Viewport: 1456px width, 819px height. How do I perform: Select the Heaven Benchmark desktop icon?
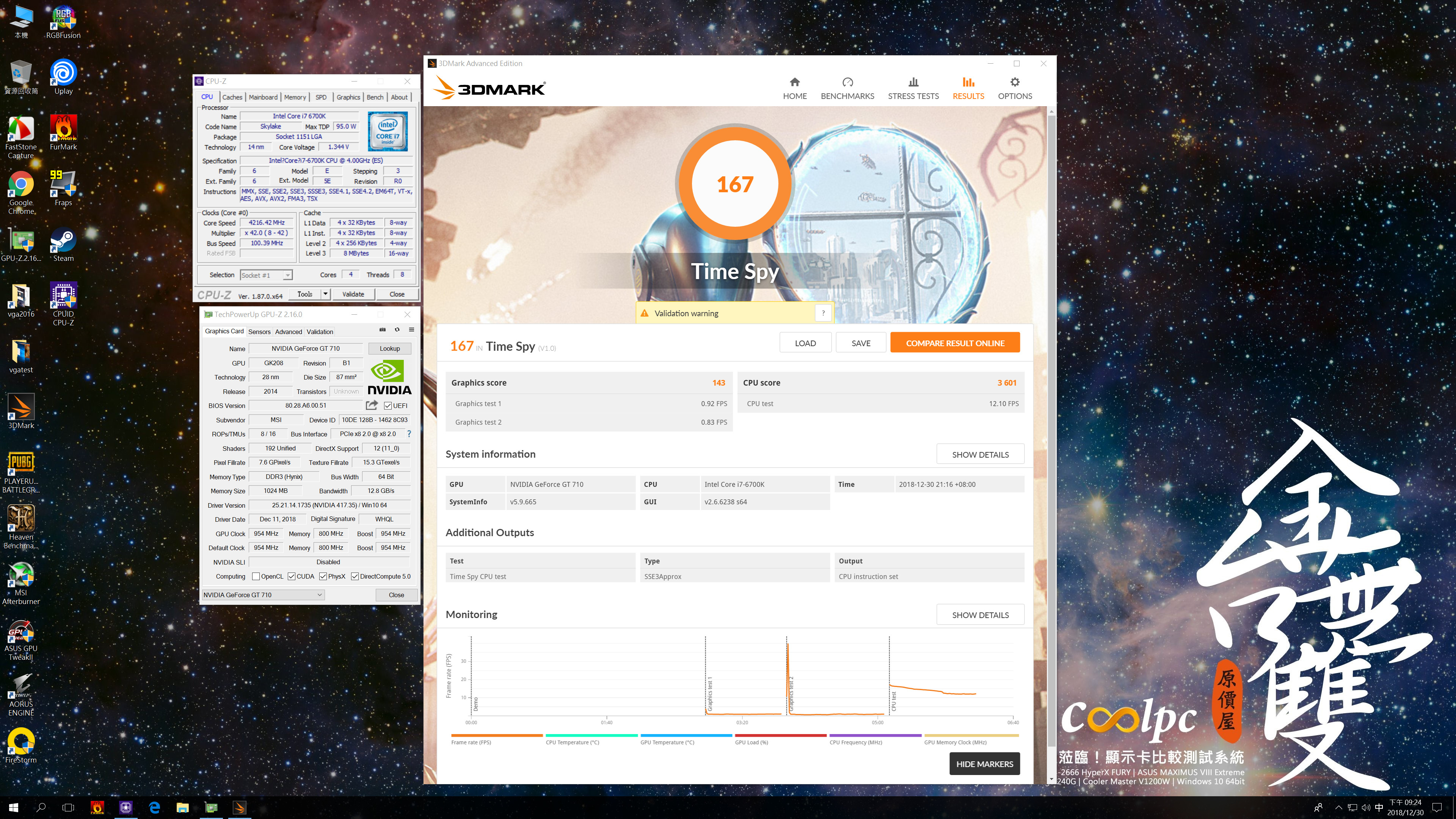coord(21,527)
